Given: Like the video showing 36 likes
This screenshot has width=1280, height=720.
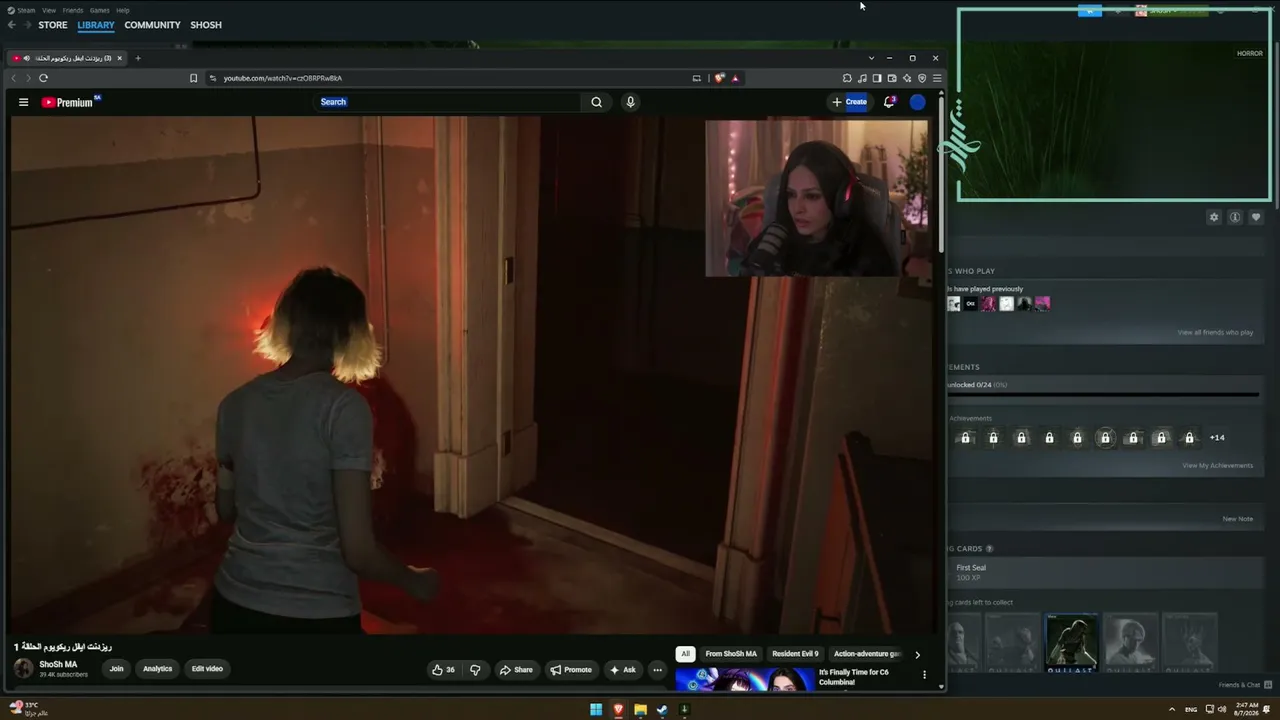Looking at the screenshot, I should click(444, 670).
